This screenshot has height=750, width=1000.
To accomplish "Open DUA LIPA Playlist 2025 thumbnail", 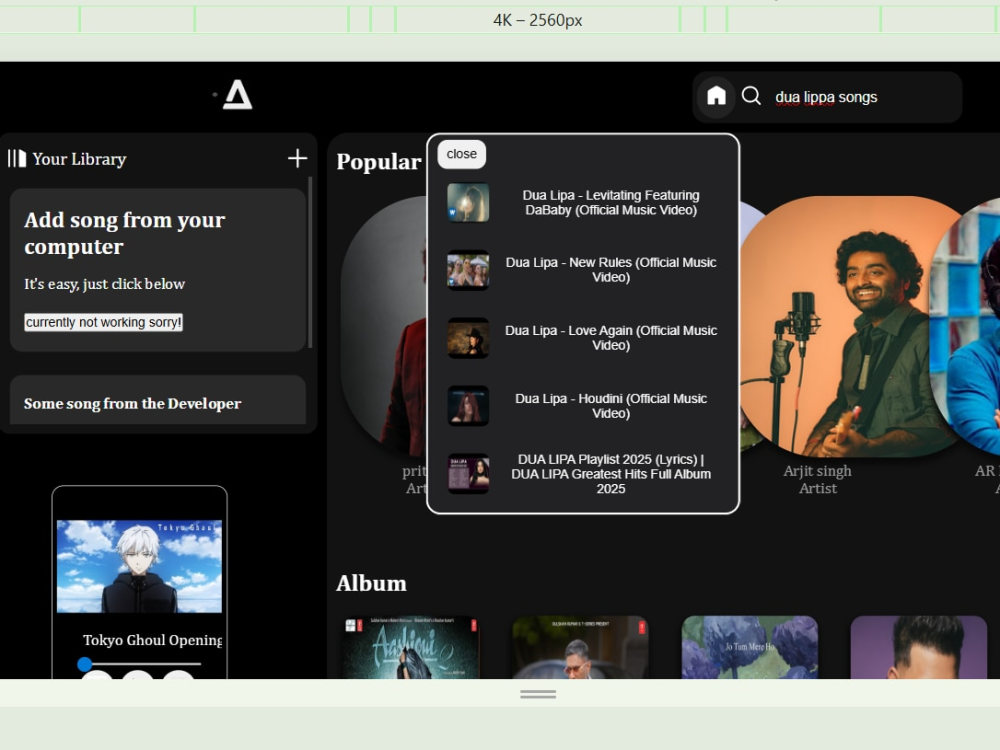I will click(468, 474).
